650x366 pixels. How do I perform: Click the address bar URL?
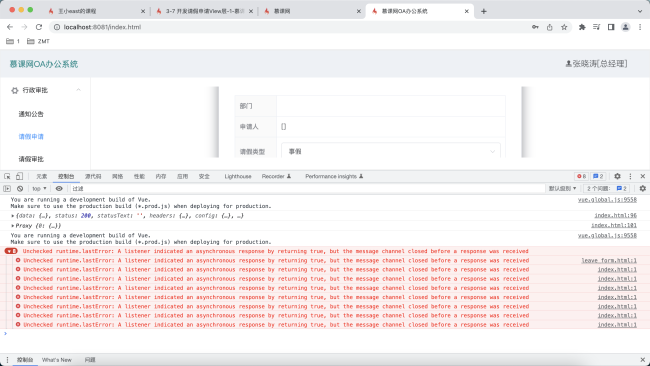[102, 27]
